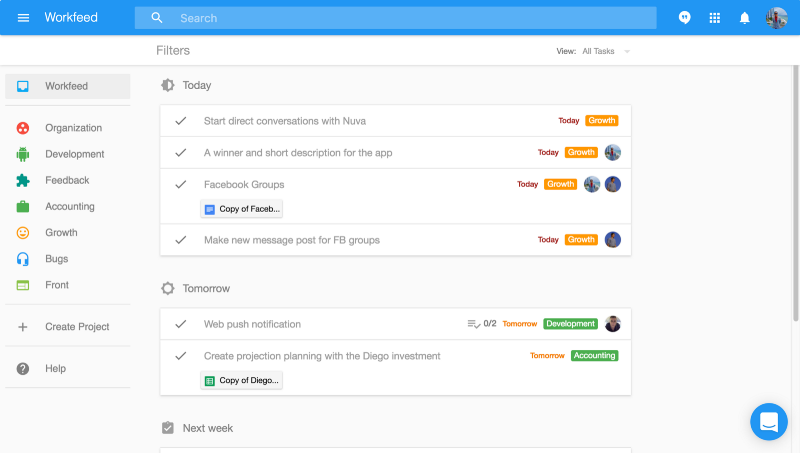Click the Help question mark icon

pos(22,368)
